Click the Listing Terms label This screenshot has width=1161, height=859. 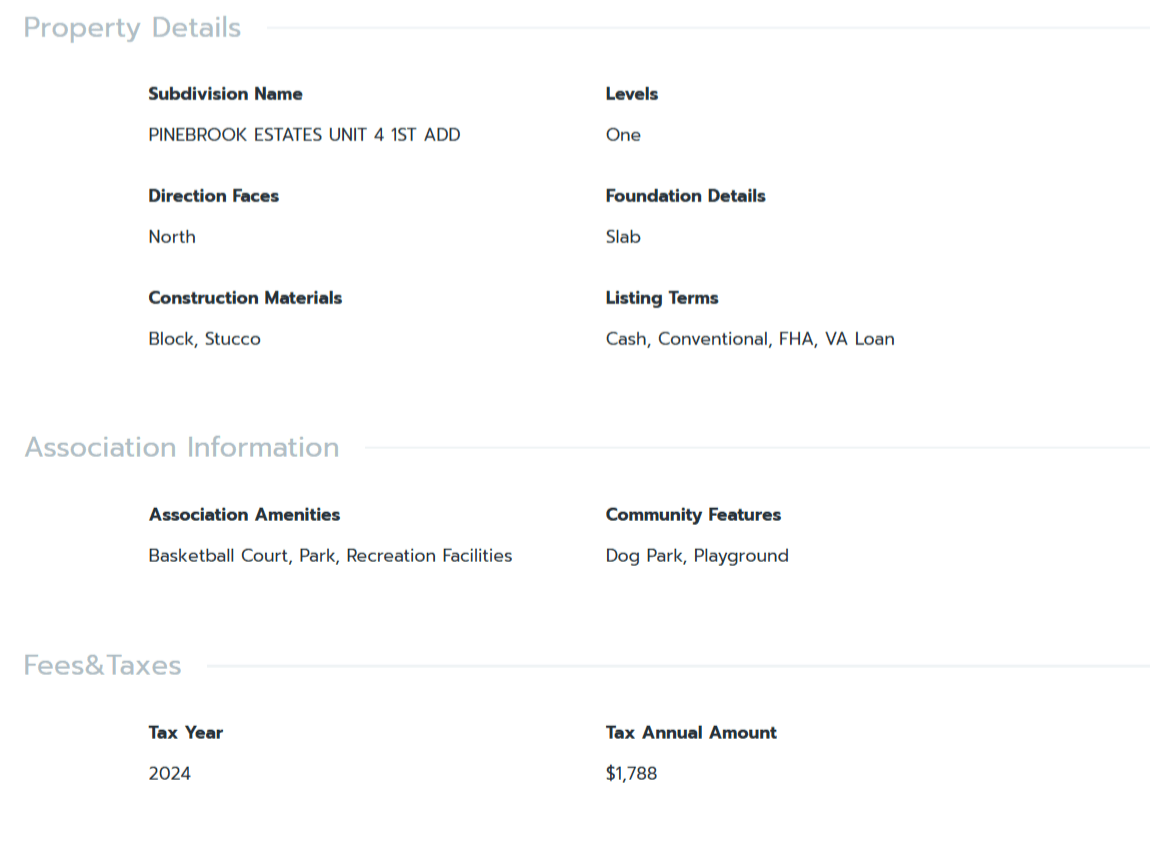661,298
